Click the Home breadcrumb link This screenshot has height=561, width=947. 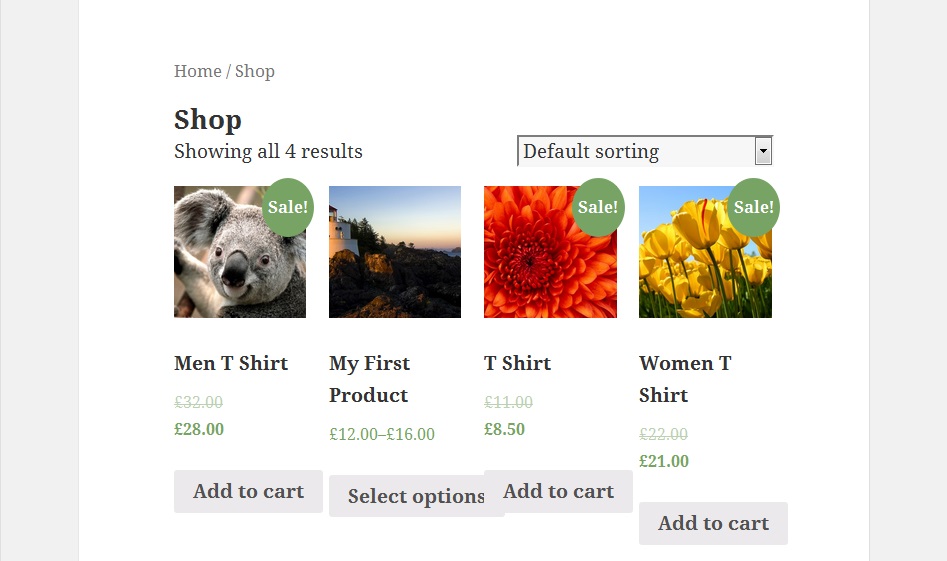(x=197, y=71)
